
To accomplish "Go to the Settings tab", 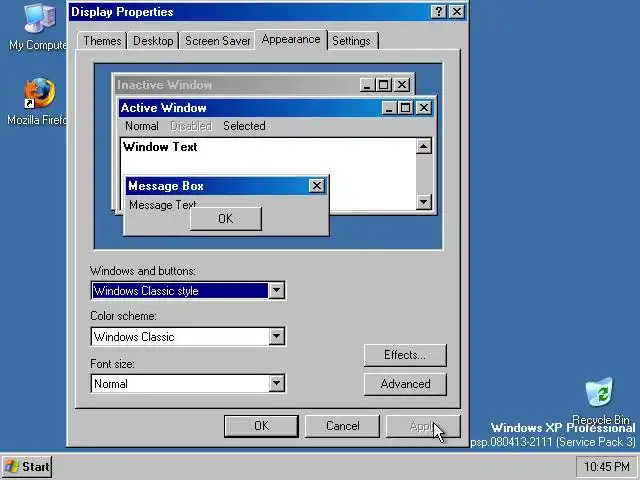I will 351,41.
